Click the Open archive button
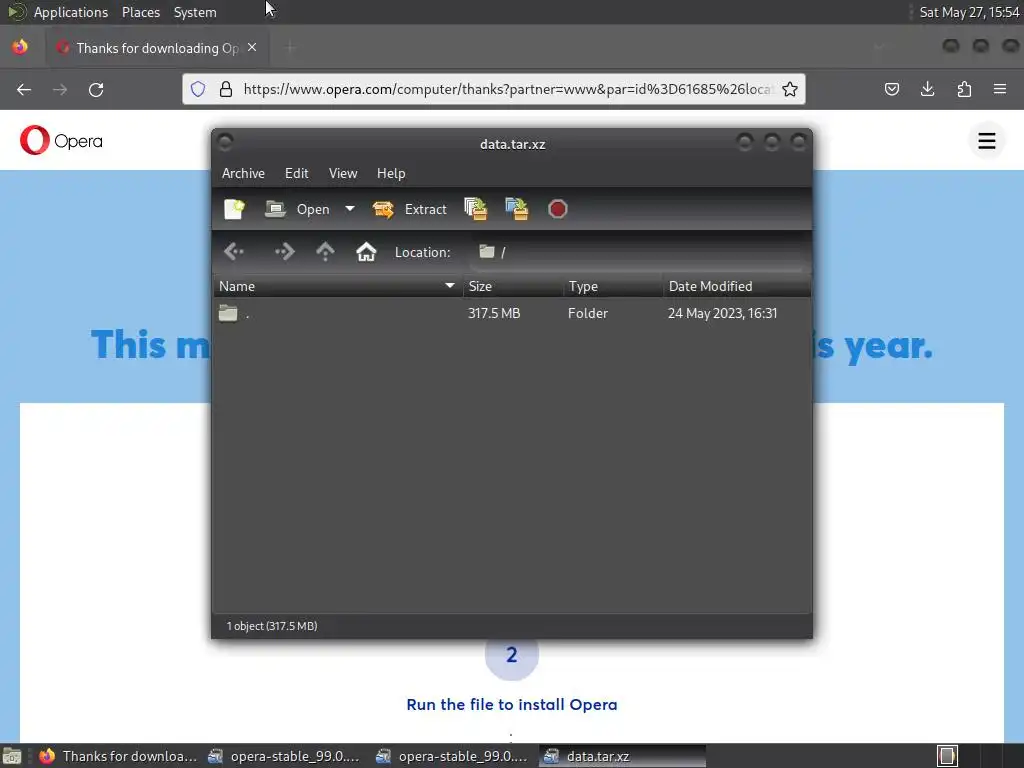1024x768 pixels. coord(297,209)
